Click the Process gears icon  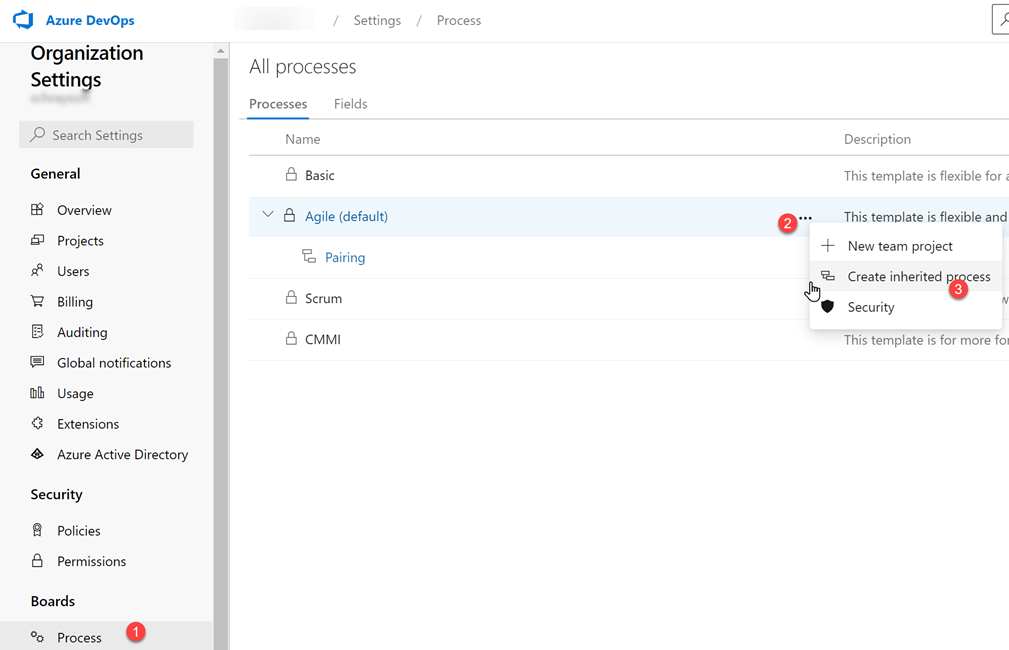point(37,637)
